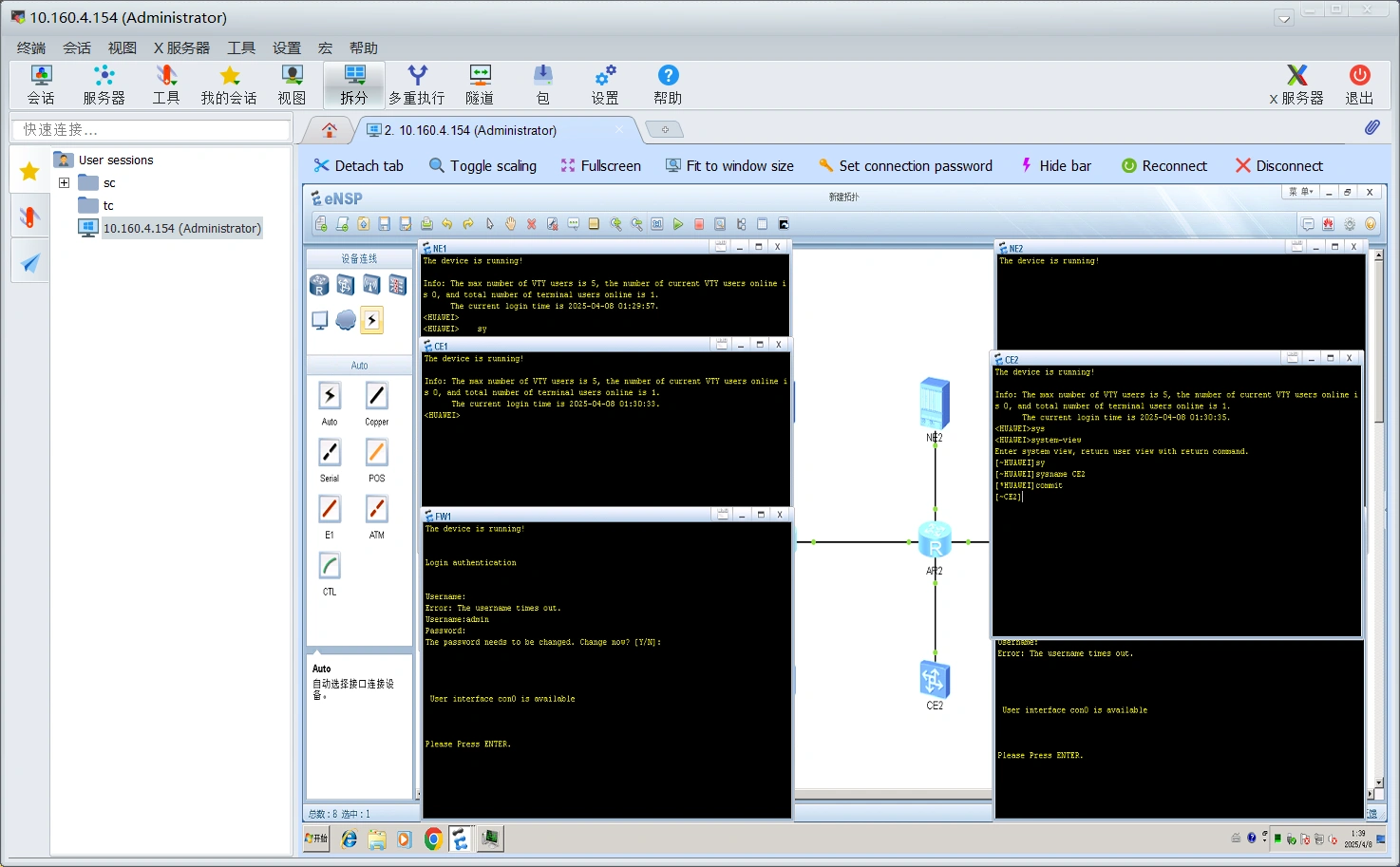
Task: Open the X服务器 menu
Action: [x=181, y=47]
